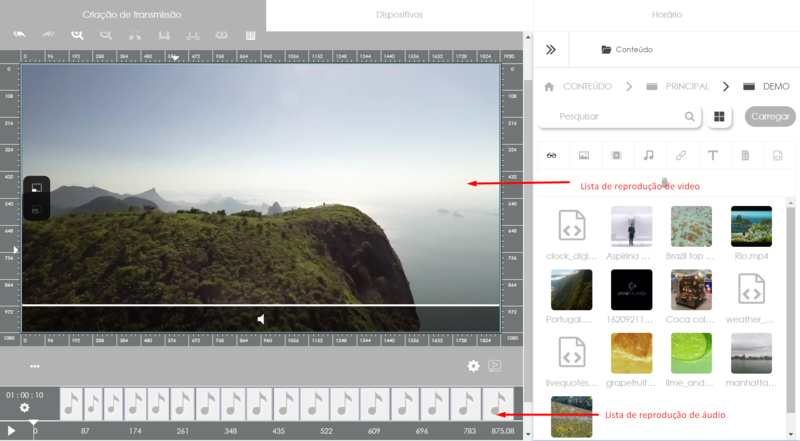Filter content by text T icon

[x=713, y=155]
